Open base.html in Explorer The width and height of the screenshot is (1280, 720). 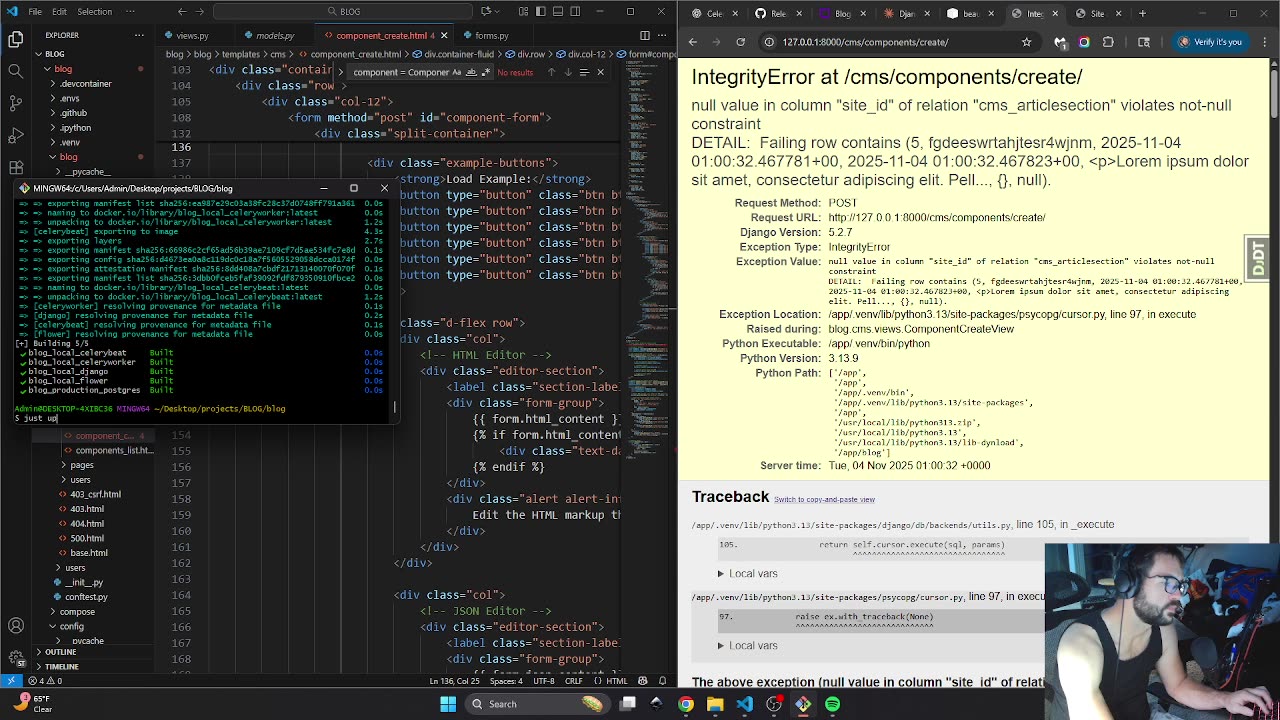pos(88,553)
